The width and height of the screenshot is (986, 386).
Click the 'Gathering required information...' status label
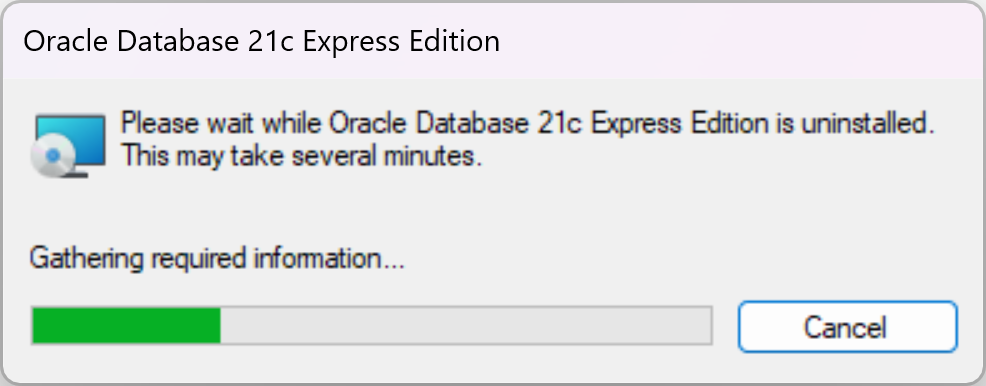[217, 258]
